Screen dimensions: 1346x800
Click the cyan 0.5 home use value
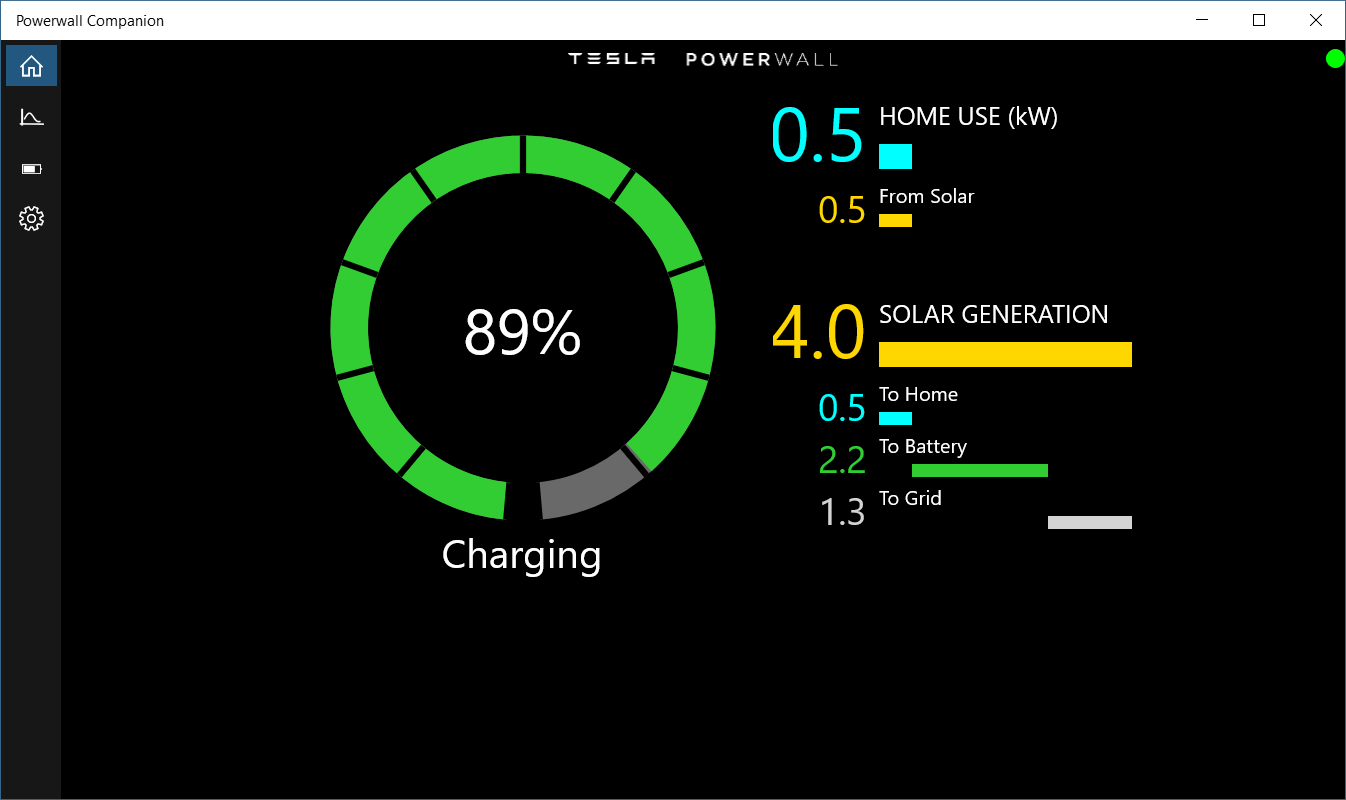(816, 135)
